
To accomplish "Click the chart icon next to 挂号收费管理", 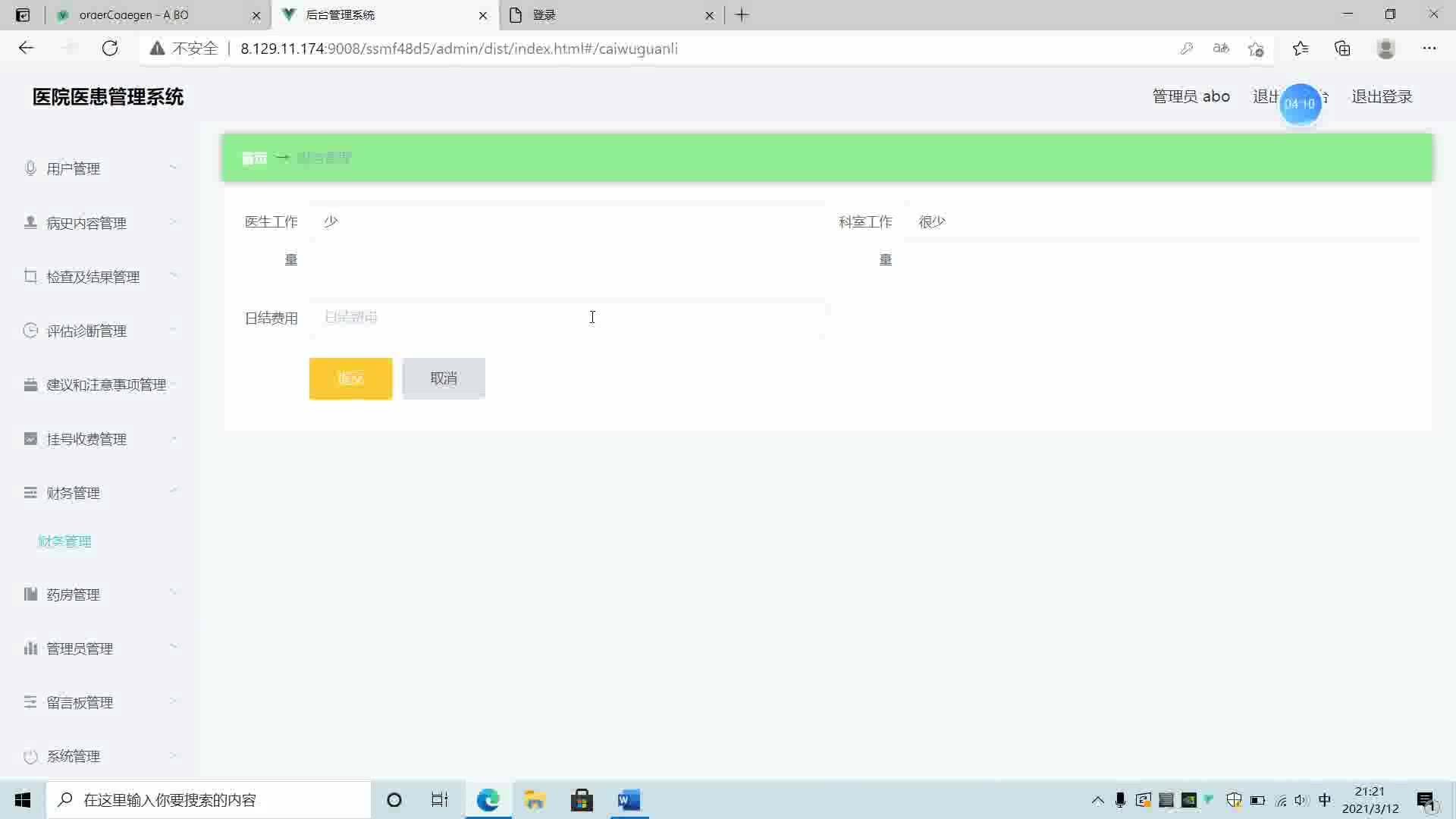I will click(30, 438).
